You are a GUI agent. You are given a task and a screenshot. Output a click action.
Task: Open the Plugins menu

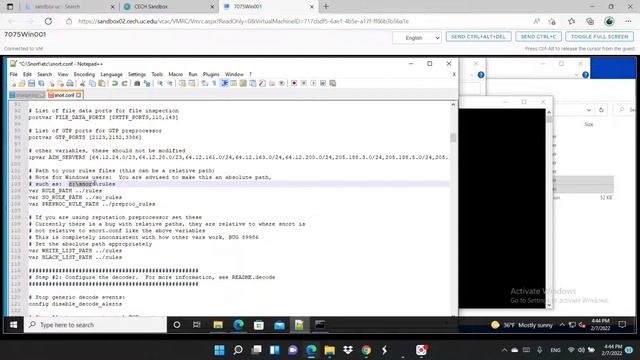(x=211, y=74)
